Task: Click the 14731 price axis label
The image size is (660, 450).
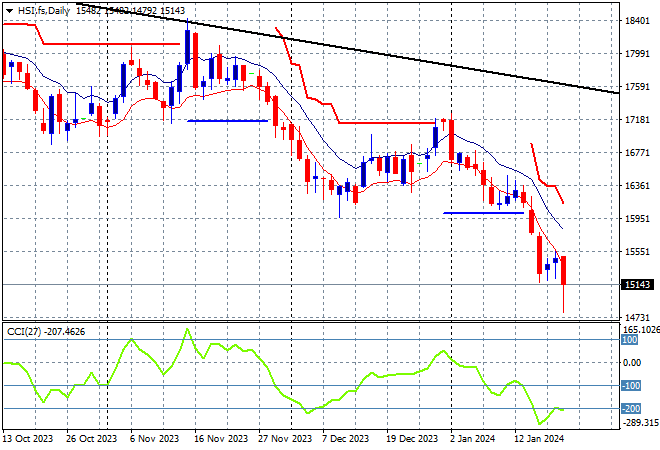Action: click(x=638, y=318)
